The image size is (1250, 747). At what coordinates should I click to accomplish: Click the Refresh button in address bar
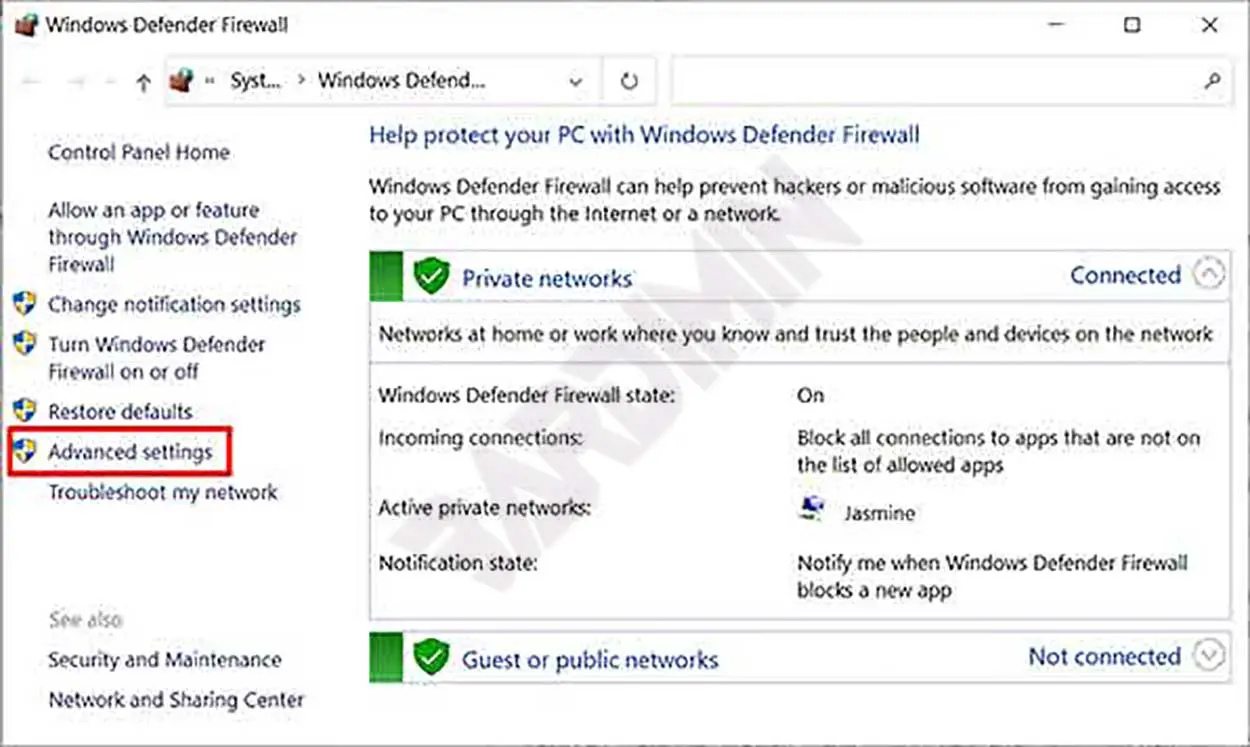(629, 82)
